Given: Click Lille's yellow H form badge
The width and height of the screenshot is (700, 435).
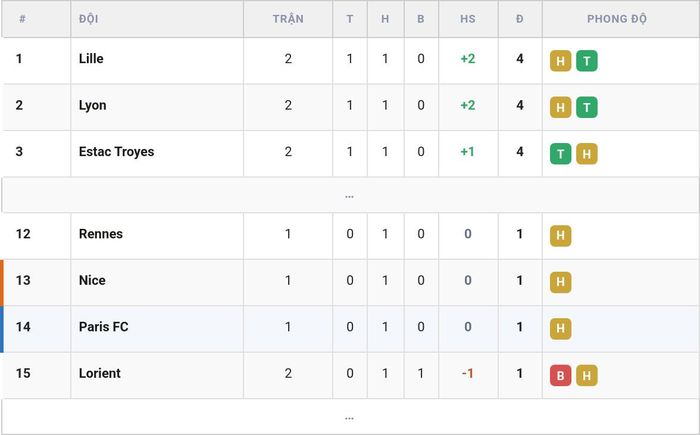Looking at the screenshot, I should 560,61.
